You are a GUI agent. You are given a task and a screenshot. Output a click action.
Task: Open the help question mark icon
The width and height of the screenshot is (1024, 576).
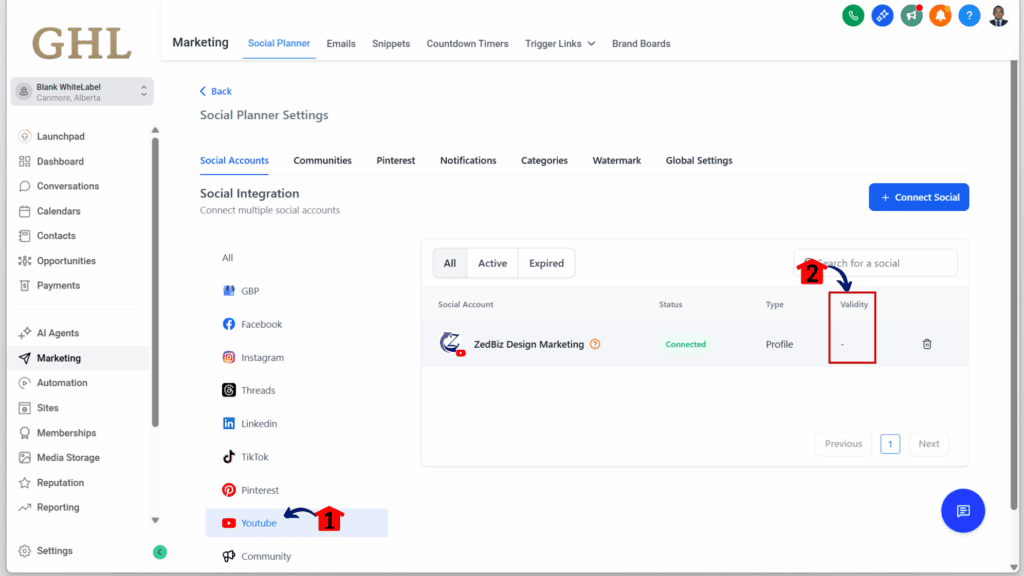tap(969, 15)
